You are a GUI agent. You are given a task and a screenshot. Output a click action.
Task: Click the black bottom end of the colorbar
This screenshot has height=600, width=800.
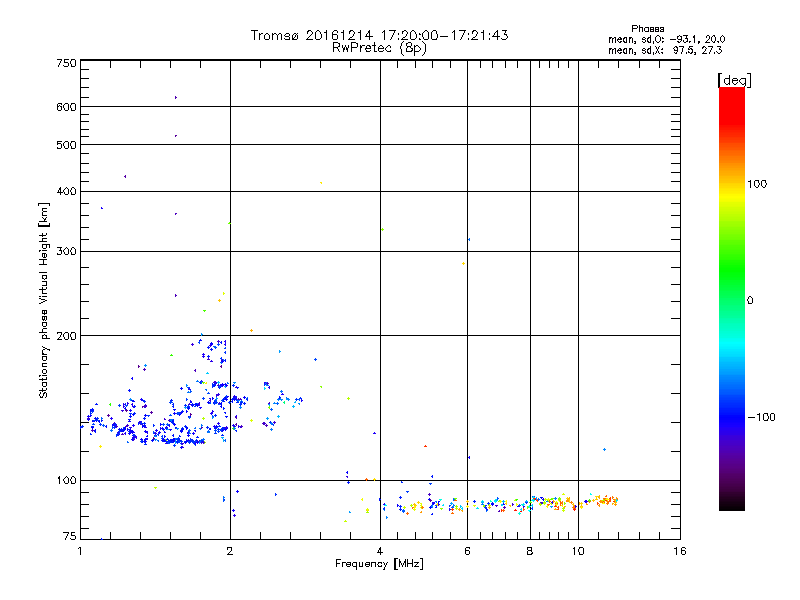[732, 503]
